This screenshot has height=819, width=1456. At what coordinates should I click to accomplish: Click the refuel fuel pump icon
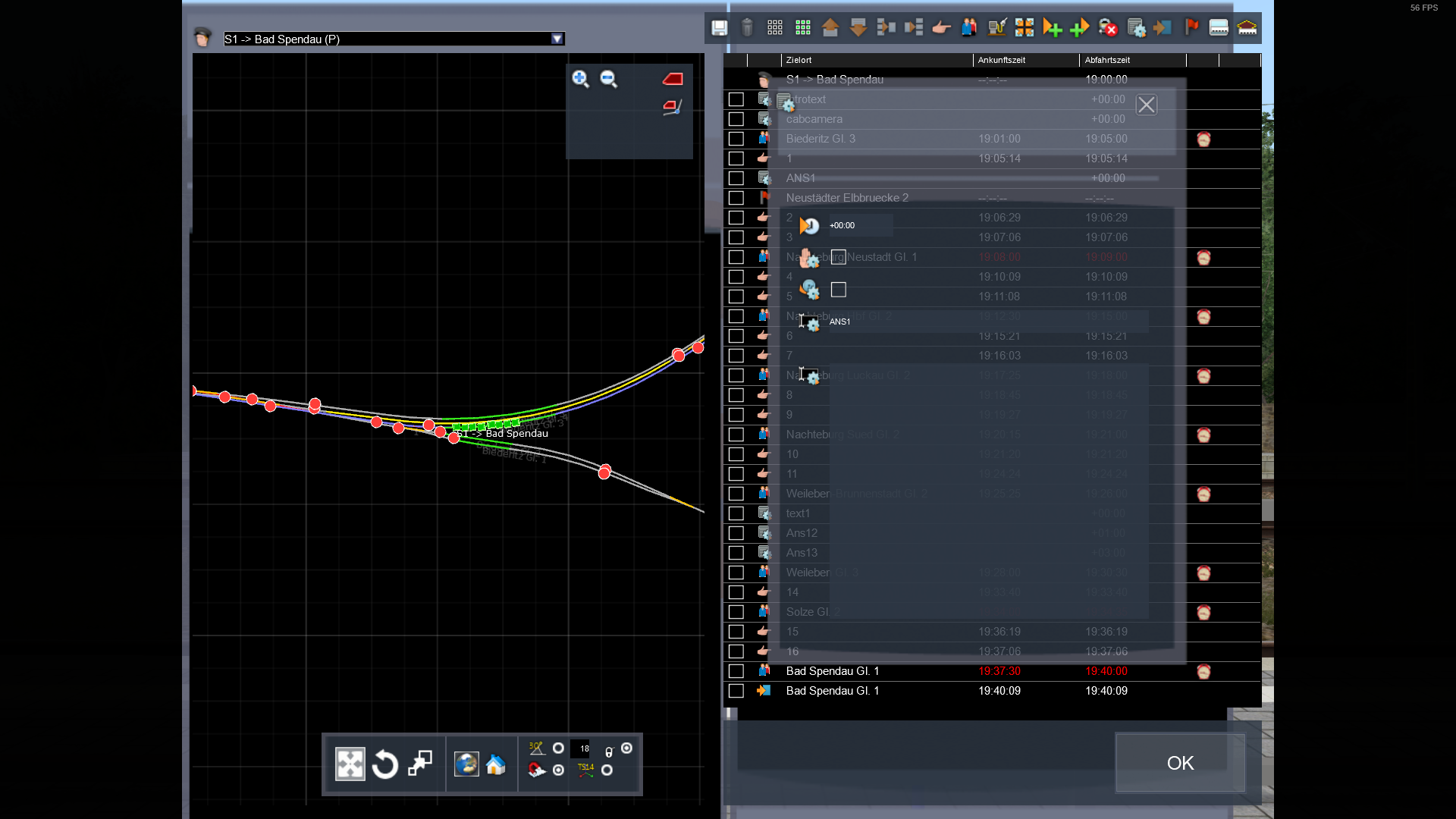tap(996, 28)
